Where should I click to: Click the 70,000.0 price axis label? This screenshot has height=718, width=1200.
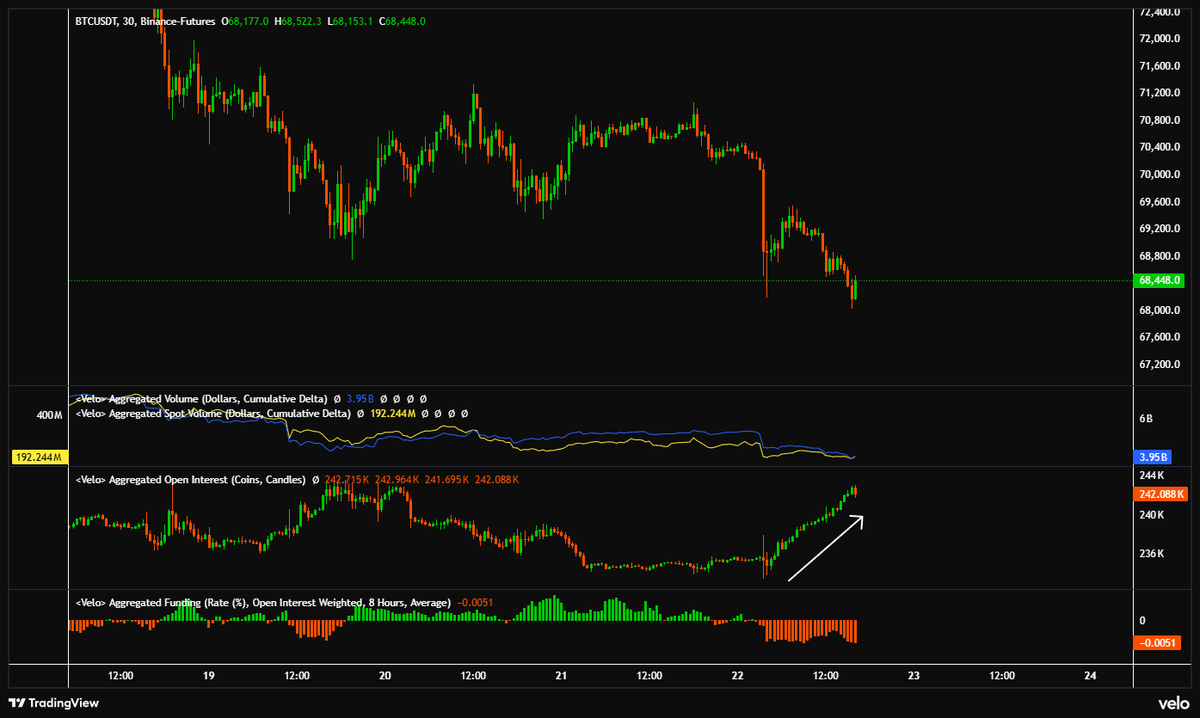pyautogui.click(x=1161, y=174)
